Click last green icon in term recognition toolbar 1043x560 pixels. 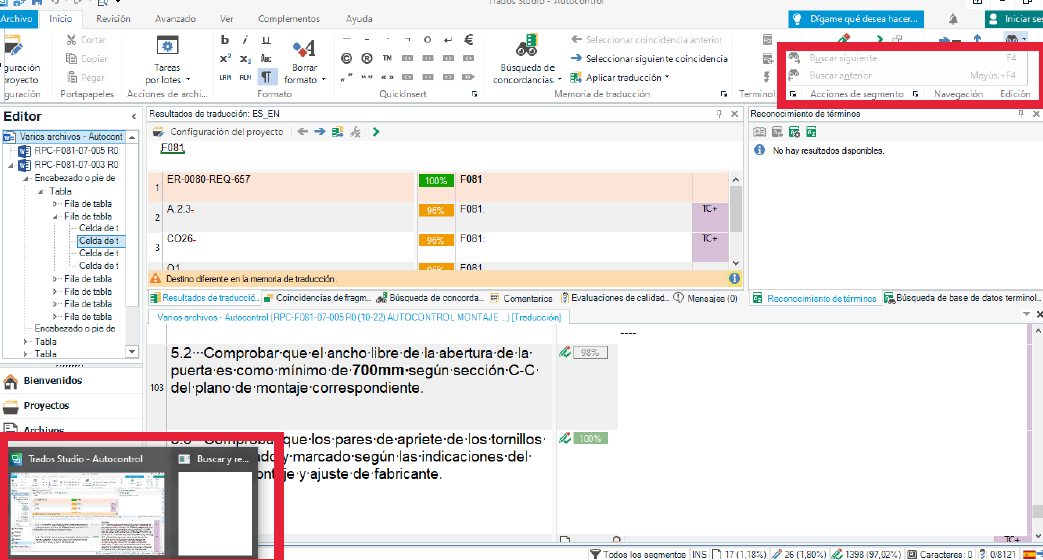(811, 132)
